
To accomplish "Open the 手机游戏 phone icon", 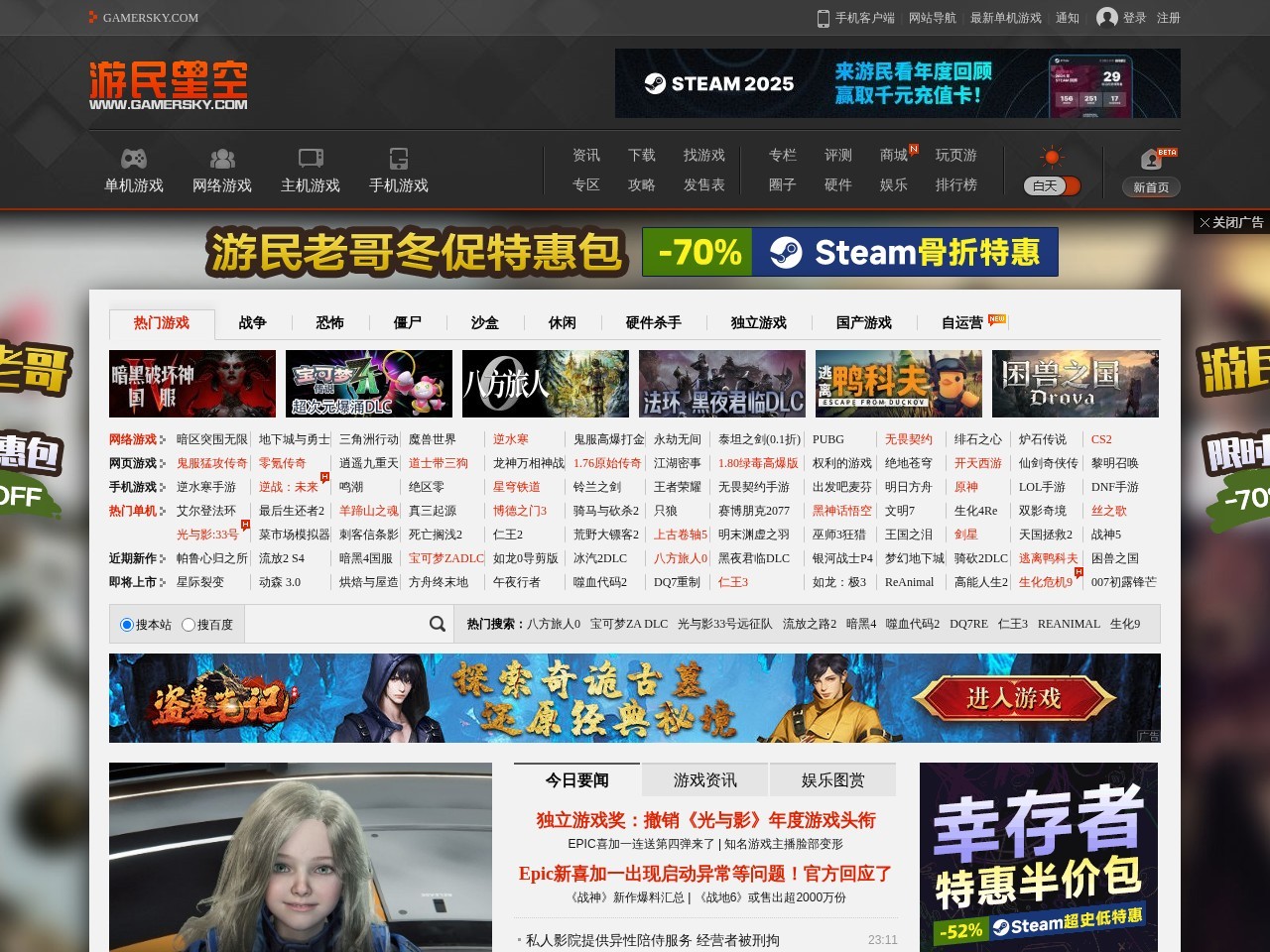I will 399,159.
